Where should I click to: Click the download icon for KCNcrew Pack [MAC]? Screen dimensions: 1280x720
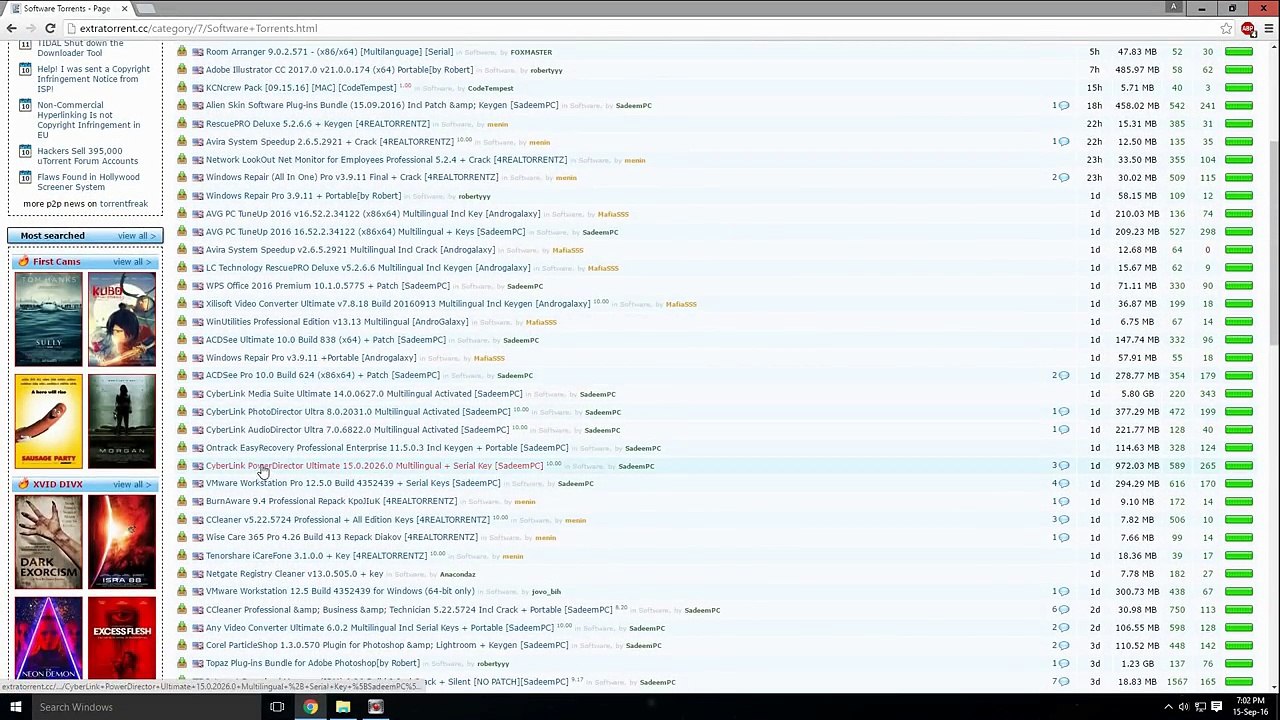(x=182, y=88)
